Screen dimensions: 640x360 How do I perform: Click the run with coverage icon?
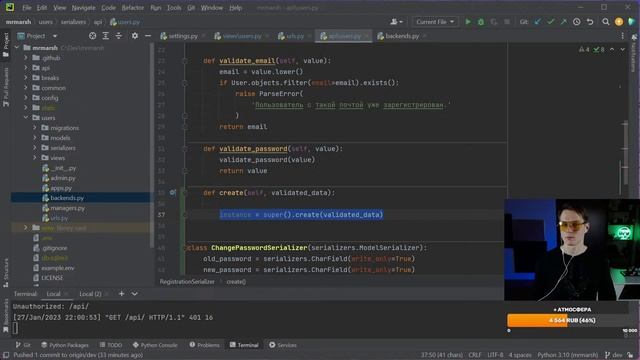click(494, 22)
